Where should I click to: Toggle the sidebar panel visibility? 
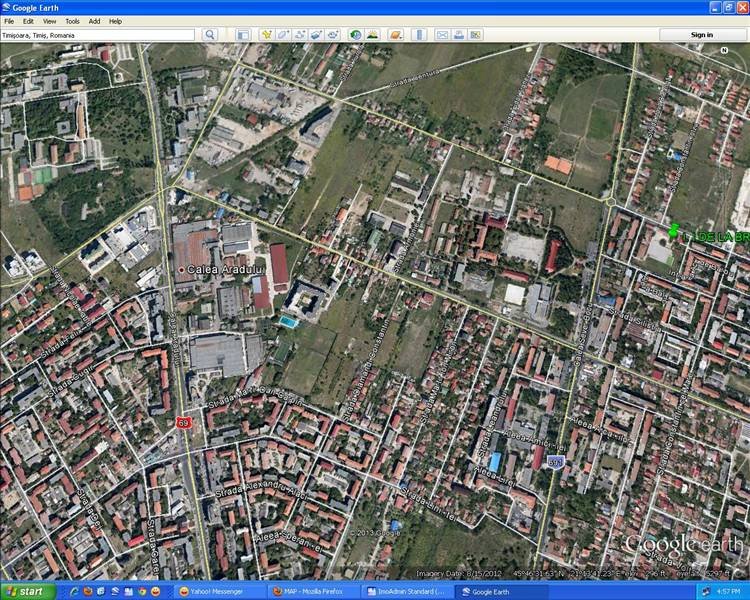click(x=243, y=34)
